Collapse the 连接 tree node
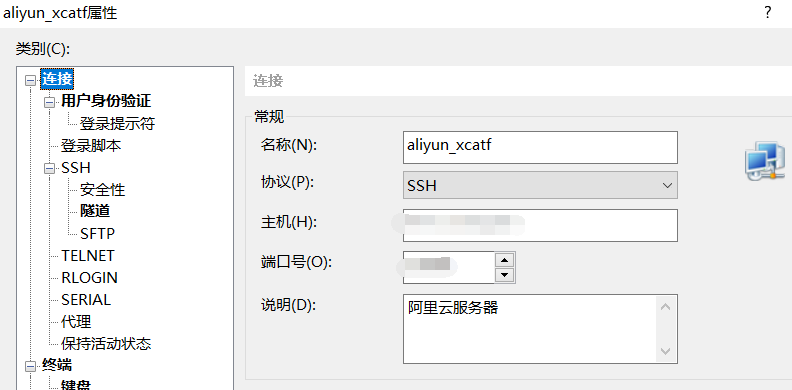Screen dimensions: 792x390 (x=31, y=80)
